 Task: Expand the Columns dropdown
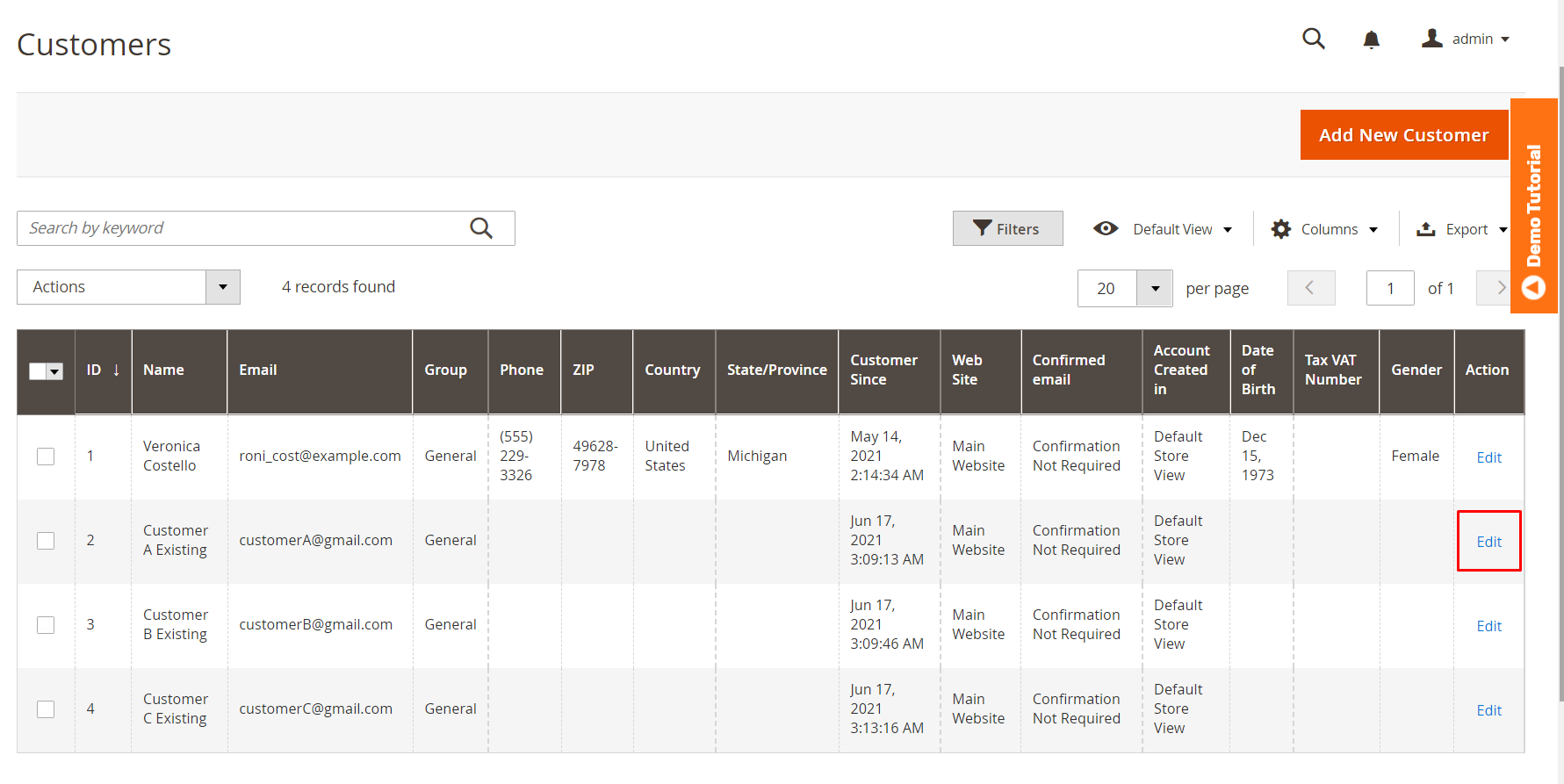(x=1373, y=230)
